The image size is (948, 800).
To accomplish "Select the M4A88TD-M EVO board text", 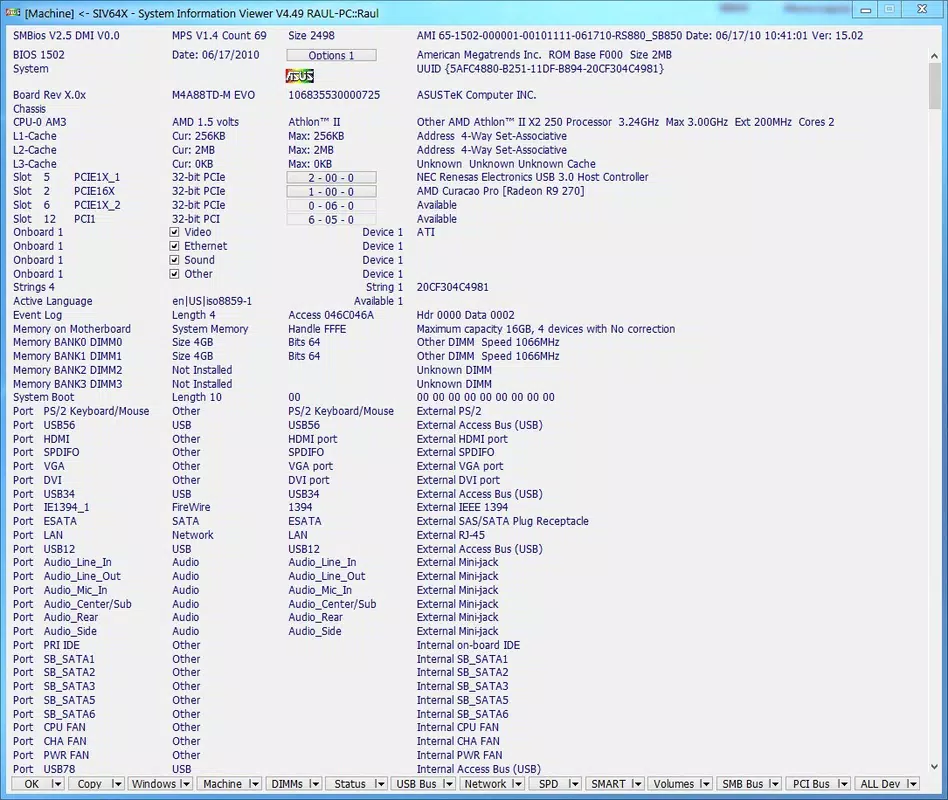I will pos(213,95).
